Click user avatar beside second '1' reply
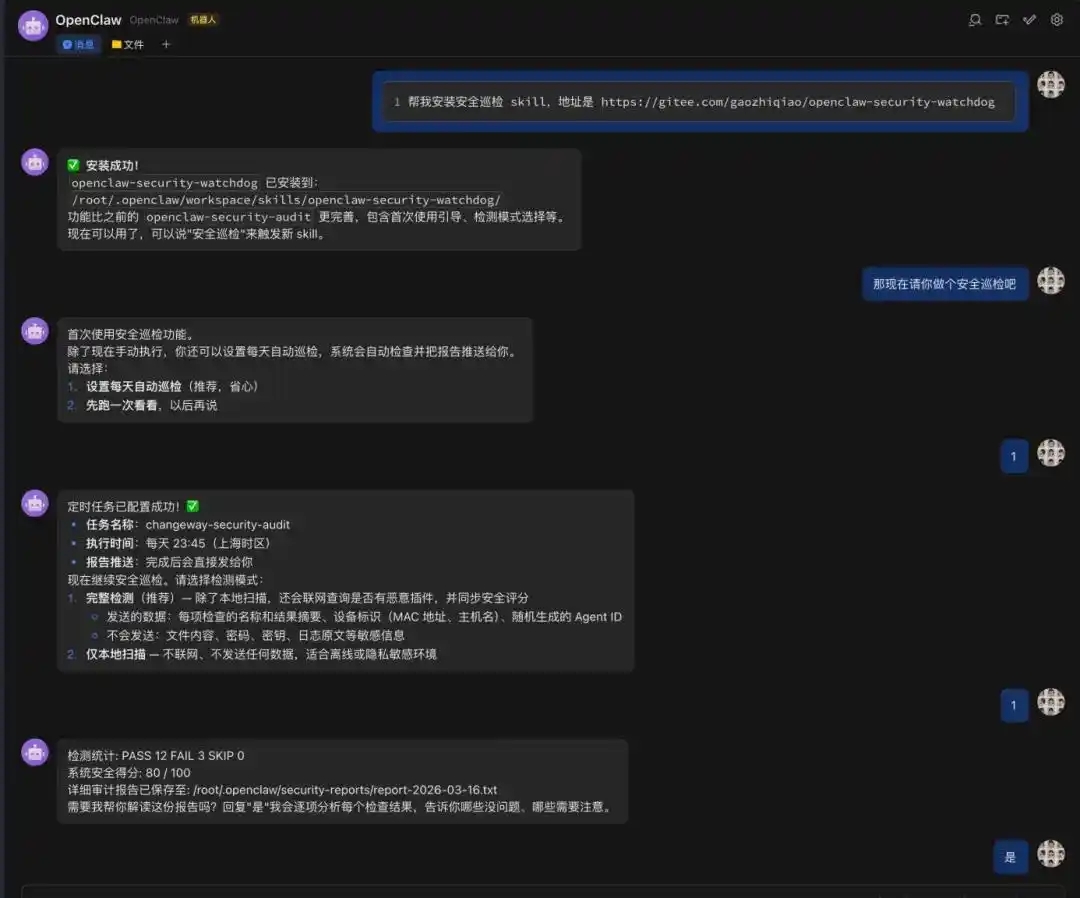 (1051, 702)
